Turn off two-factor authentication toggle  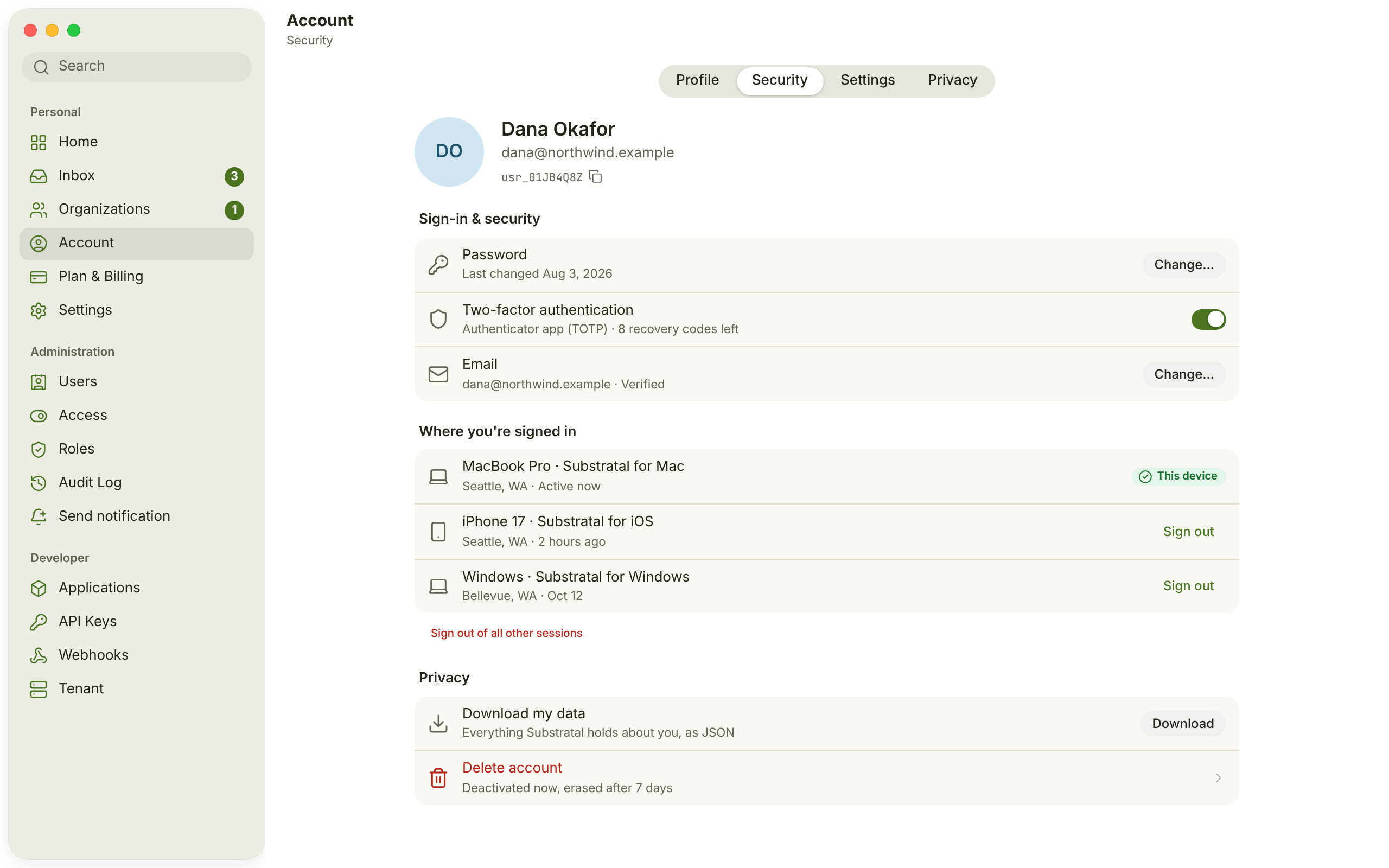[1208, 319]
